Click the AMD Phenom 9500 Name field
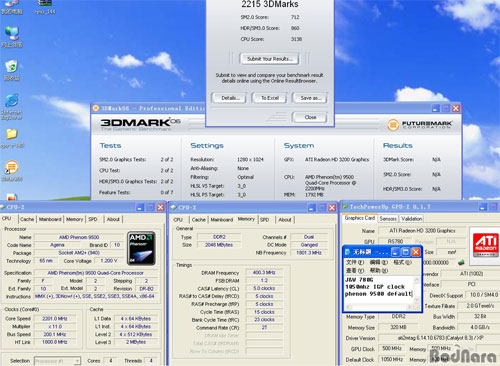 click(79, 237)
